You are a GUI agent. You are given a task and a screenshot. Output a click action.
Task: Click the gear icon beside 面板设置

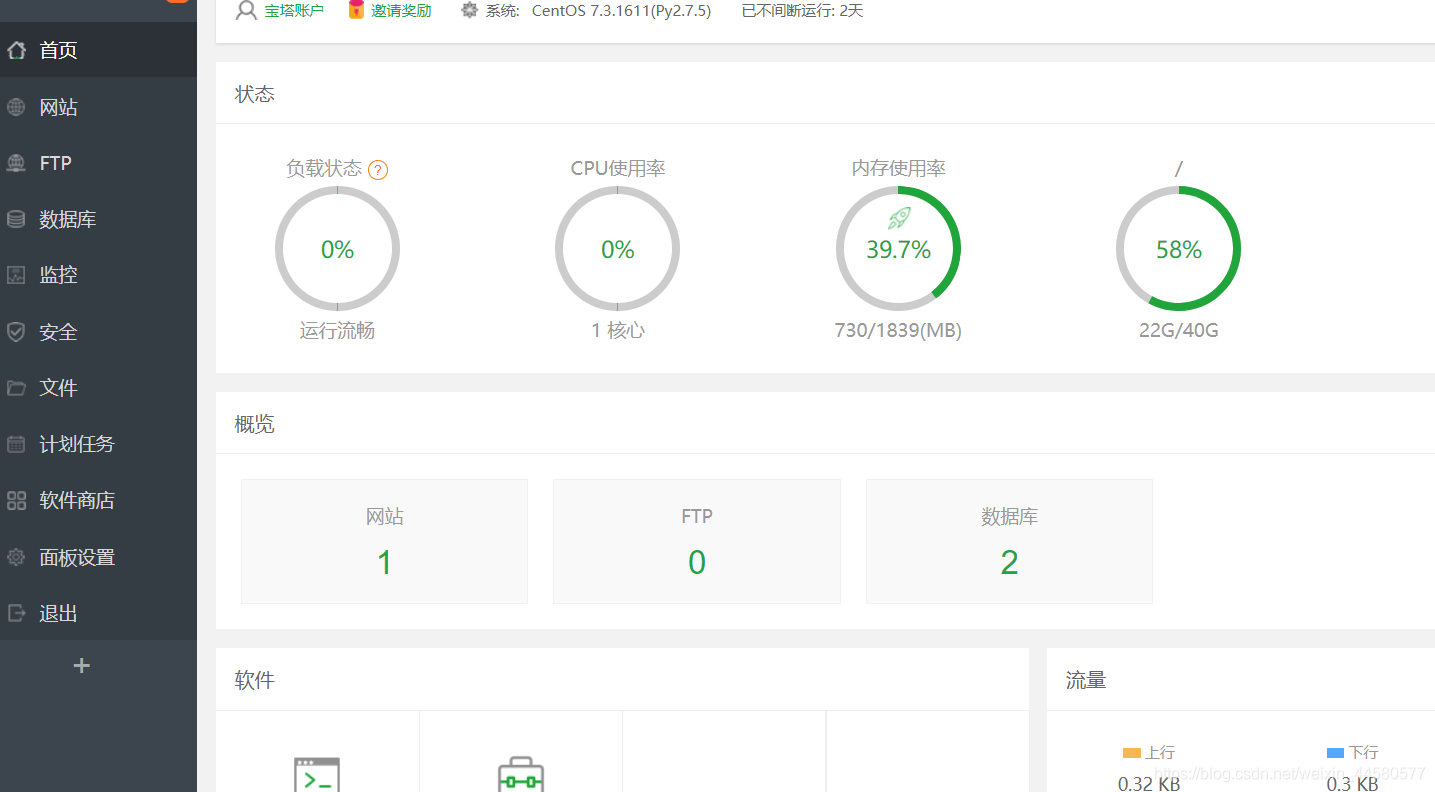[x=16, y=557]
